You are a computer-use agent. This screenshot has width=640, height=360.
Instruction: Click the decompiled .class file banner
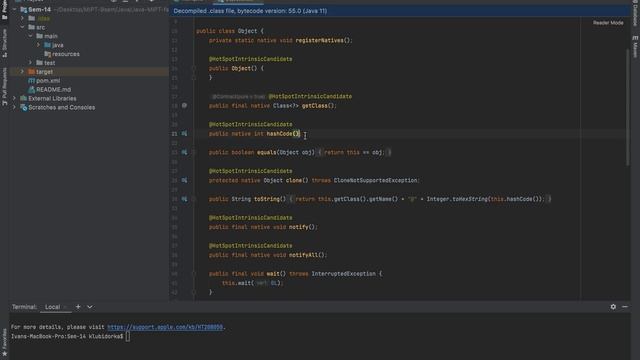pyautogui.click(x=400, y=11)
